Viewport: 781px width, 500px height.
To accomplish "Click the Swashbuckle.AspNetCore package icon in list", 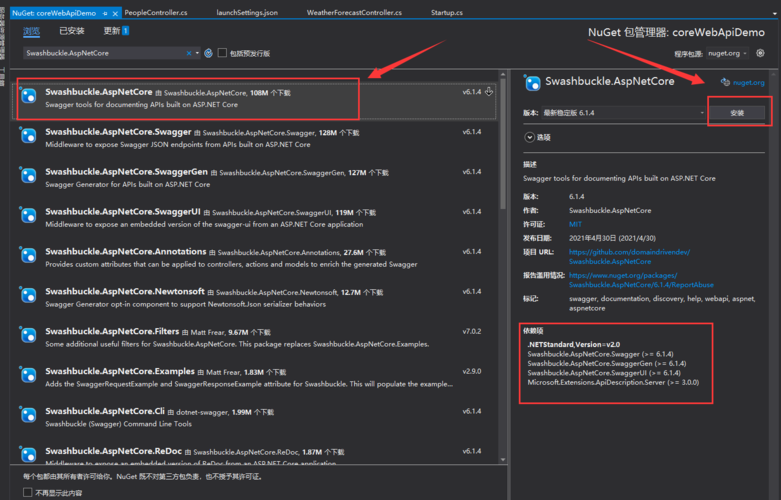I will (29, 96).
